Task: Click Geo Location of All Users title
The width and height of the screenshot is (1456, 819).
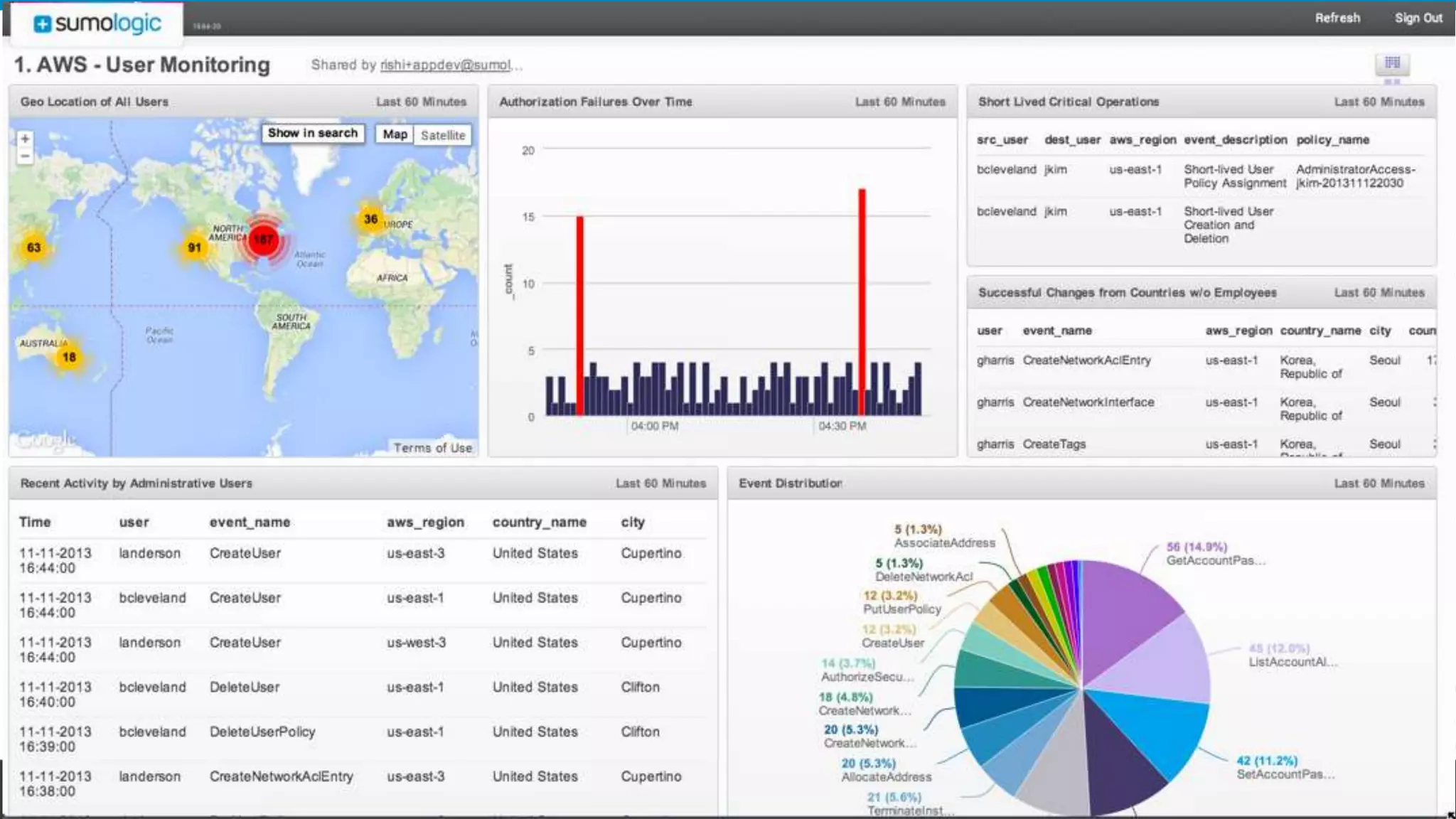Action: (x=95, y=102)
